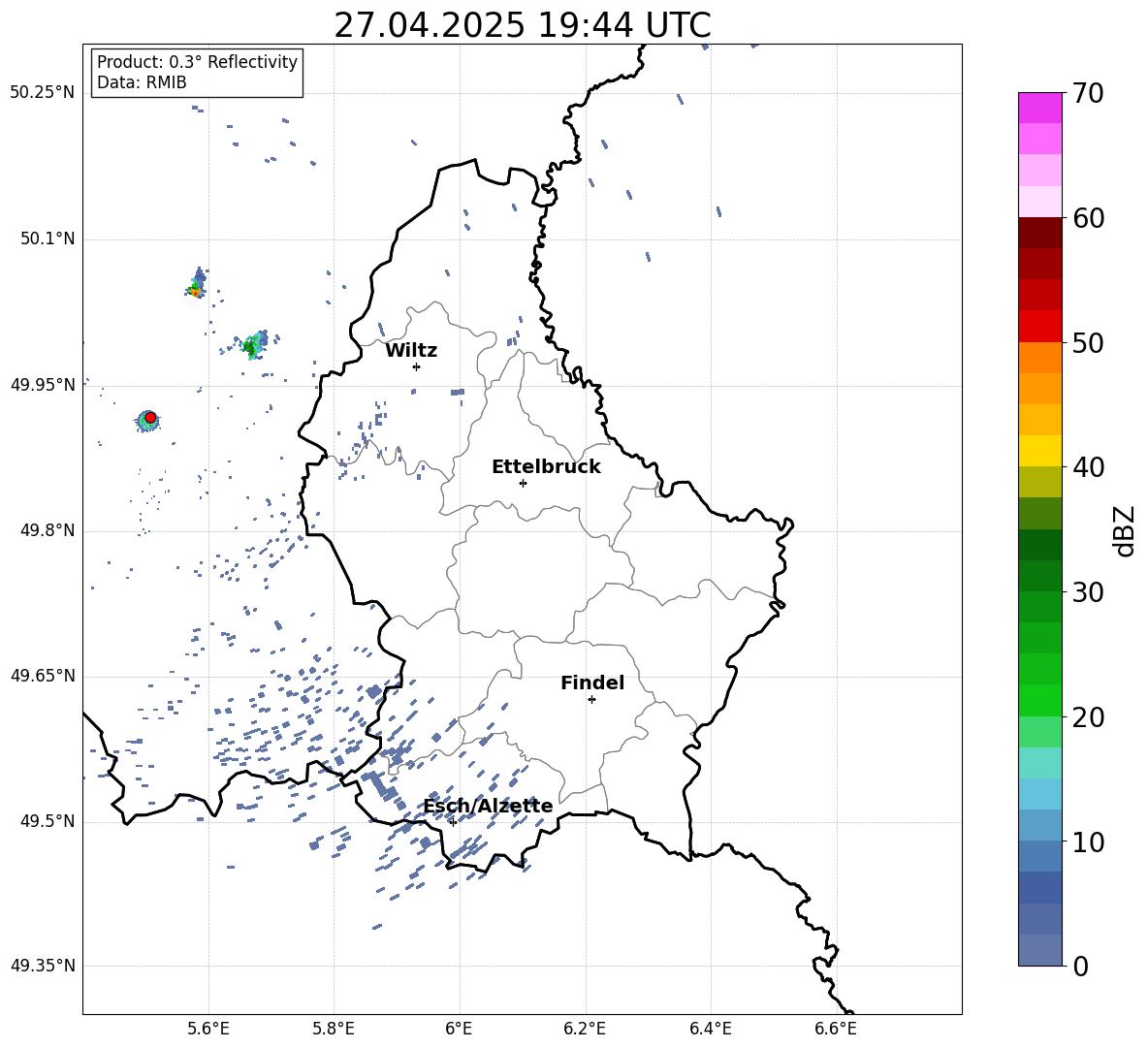Pick the yellow swatch just above 40 dBZ

pos(1040,451)
